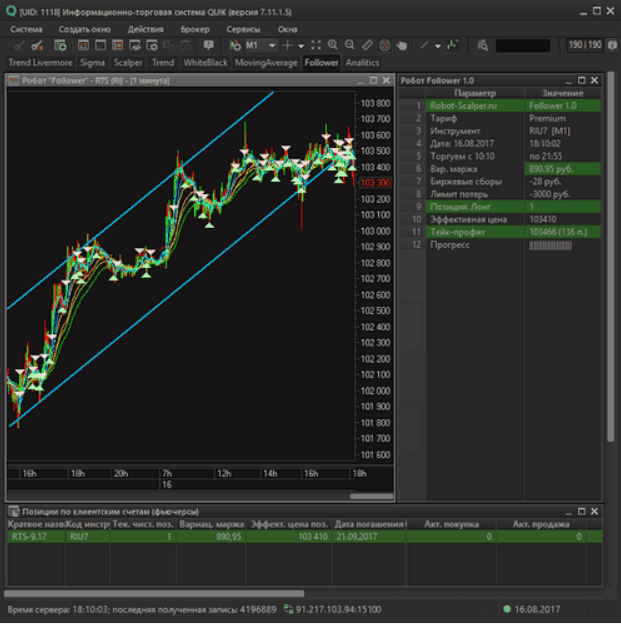This screenshot has width=621, height=624.
Task: Click the instrument search magnifier icon
Action: pyautogui.click(x=483, y=46)
